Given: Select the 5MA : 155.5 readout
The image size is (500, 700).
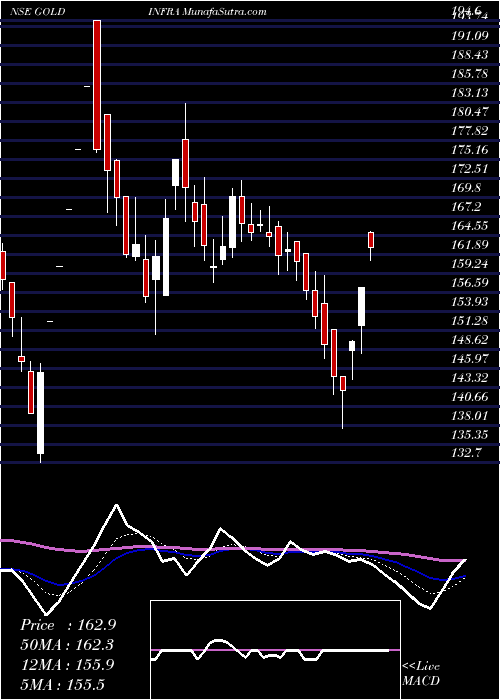Looking at the screenshot, I should (x=65, y=684).
